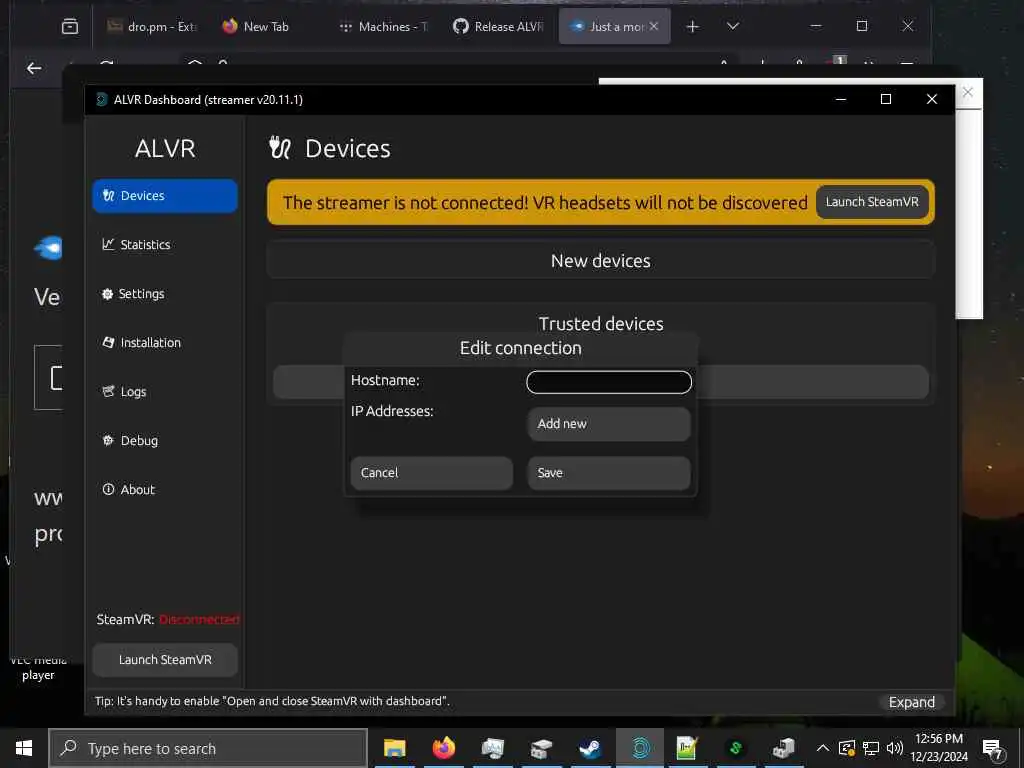1024x768 pixels.
Task: Switch to Machines browser tab
Action: [x=383, y=26]
